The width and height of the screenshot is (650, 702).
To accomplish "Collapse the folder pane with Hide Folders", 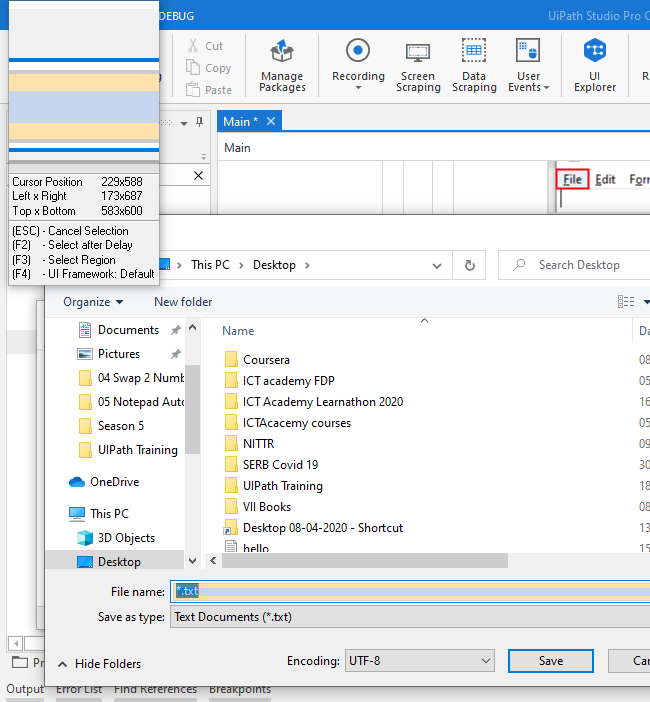I will point(99,663).
